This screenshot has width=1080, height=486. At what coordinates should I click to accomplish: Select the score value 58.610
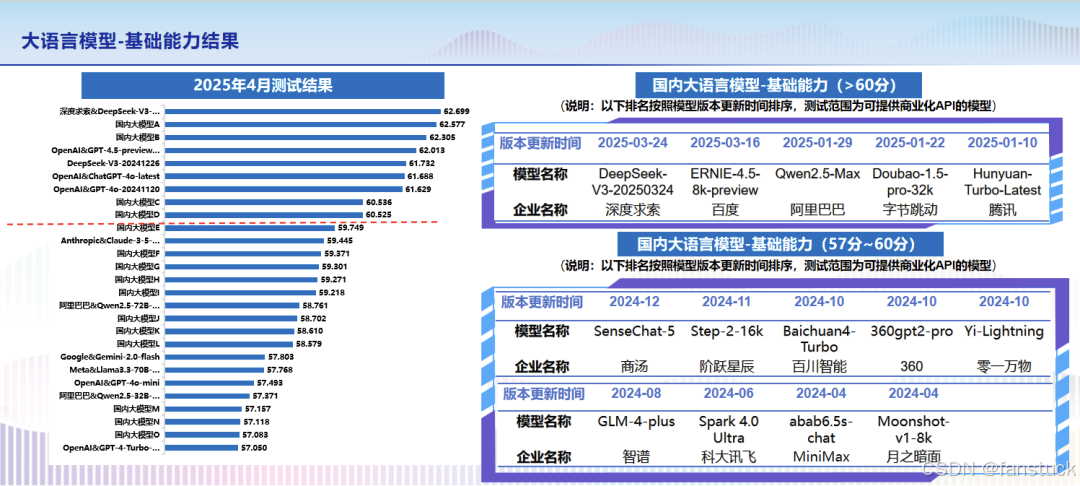point(311,331)
